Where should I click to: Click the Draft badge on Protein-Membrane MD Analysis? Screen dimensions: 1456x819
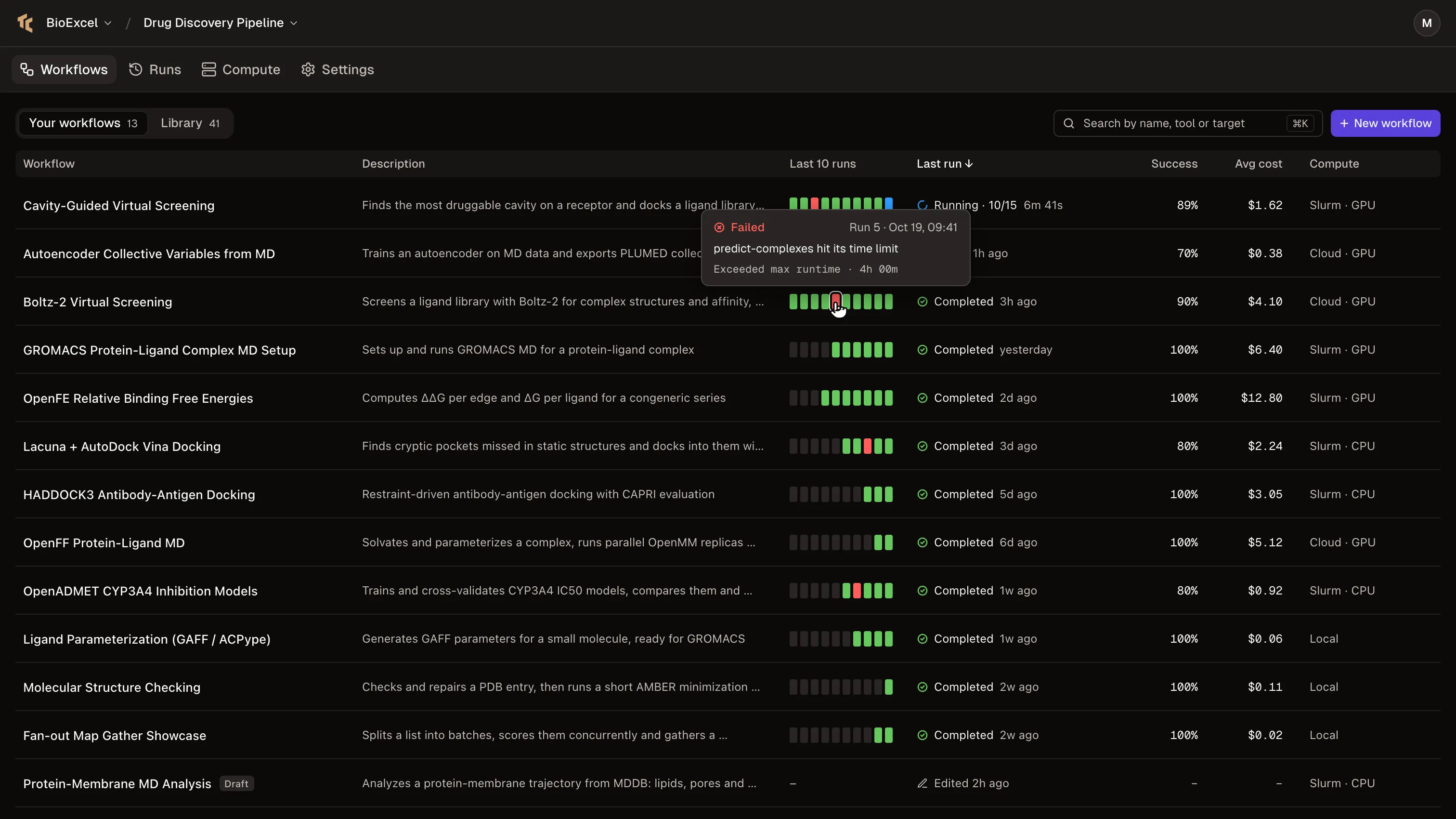(x=236, y=784)
